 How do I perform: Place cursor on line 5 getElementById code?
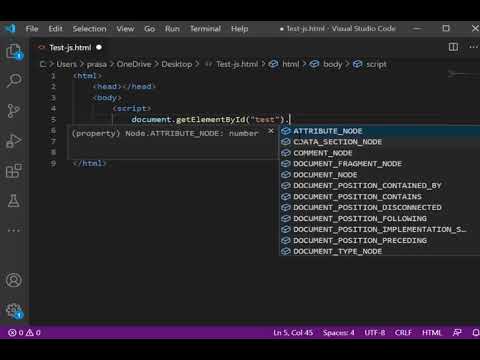pyautogui.click(x=210, y=119)
